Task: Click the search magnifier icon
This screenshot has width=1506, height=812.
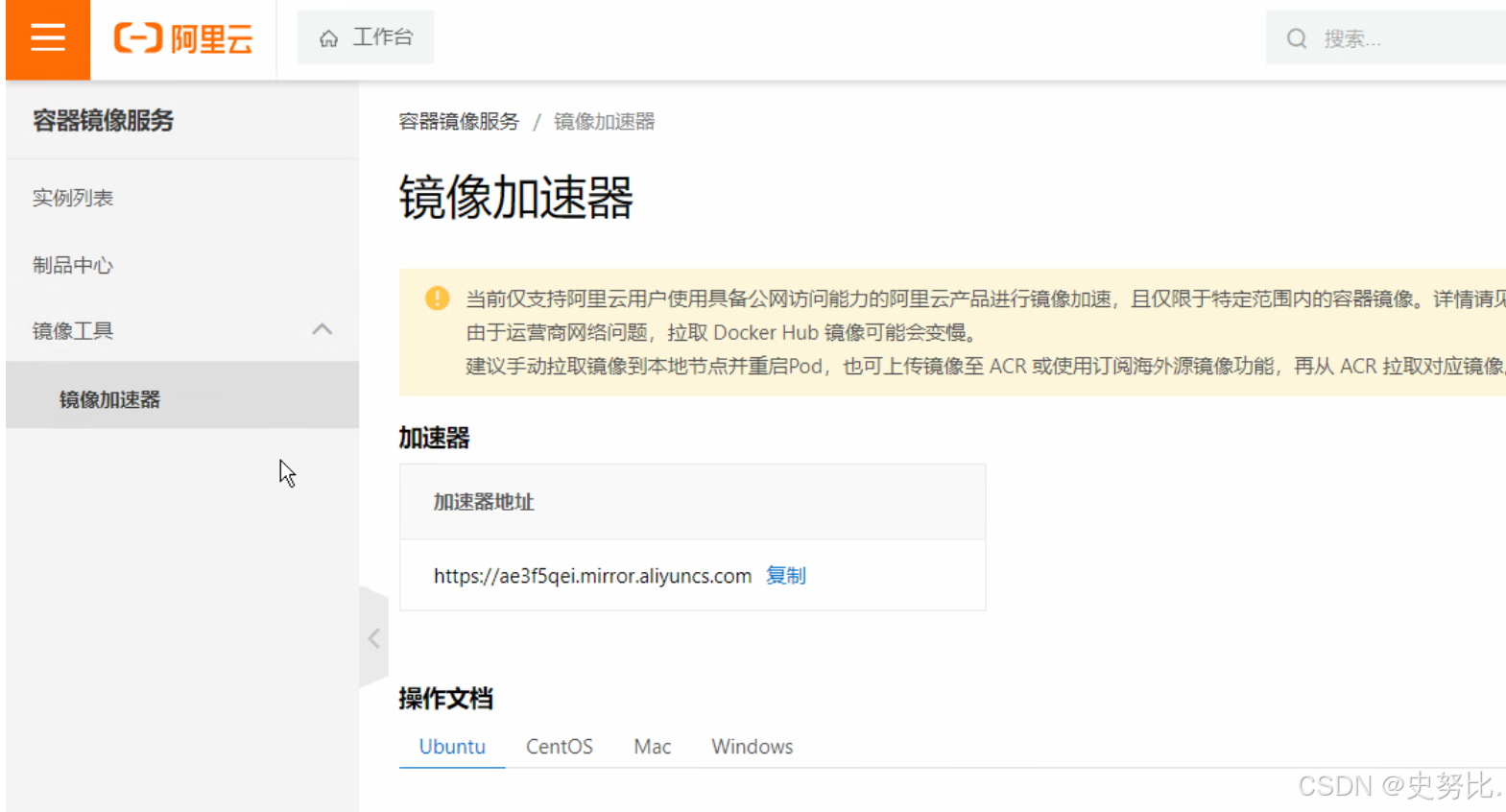Action: point(1297,38)
